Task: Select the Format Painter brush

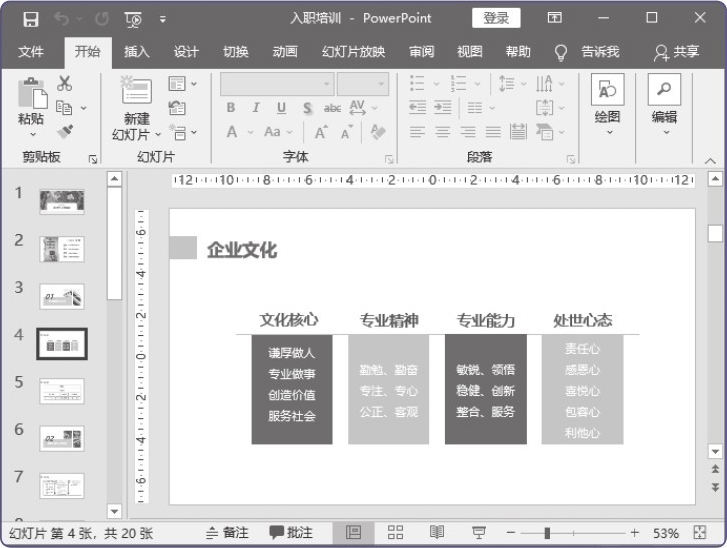Action: [65, 130]
